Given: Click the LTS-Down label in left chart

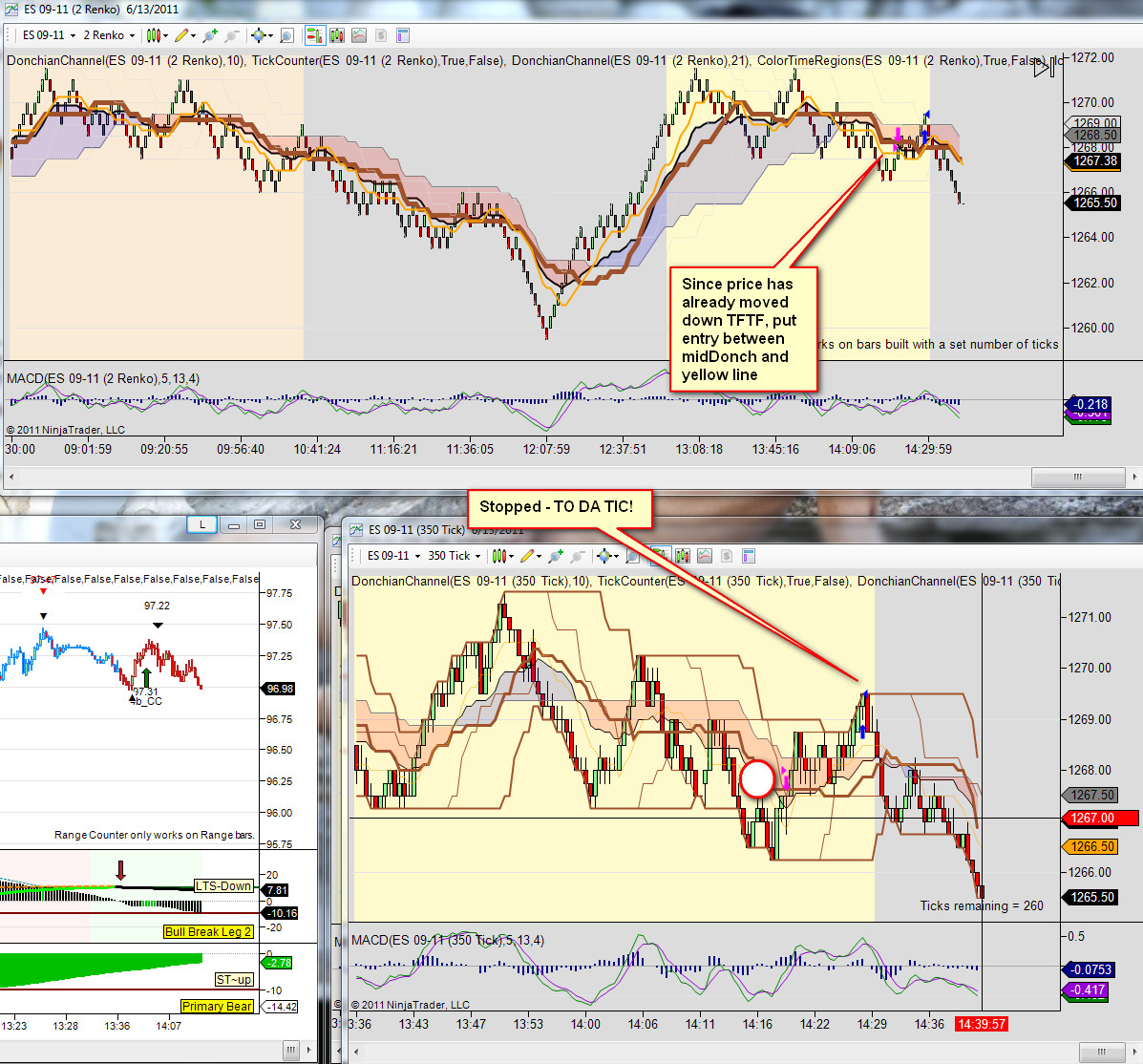Looking at the screenshot, I should [223, 886].
